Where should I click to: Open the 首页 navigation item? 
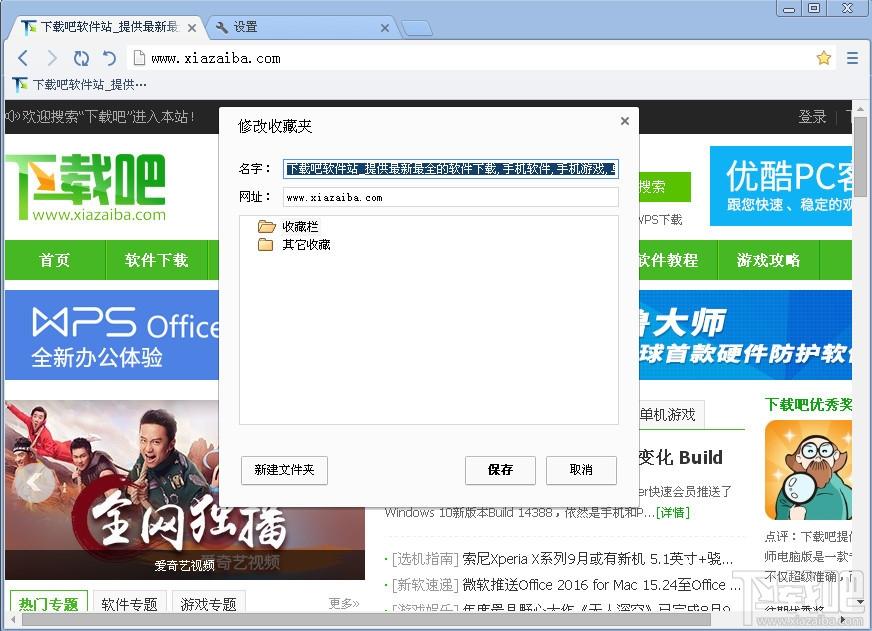point(54,260)
